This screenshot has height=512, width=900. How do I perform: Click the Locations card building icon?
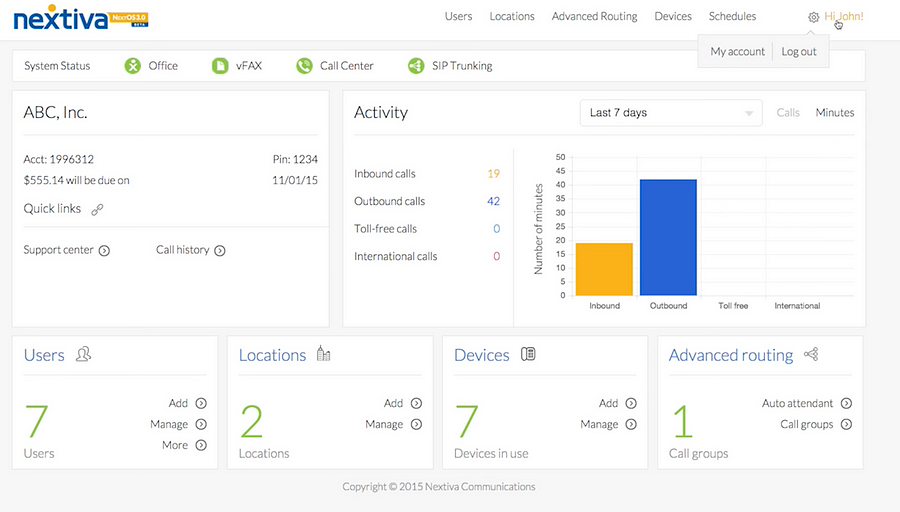pos(324,354)
